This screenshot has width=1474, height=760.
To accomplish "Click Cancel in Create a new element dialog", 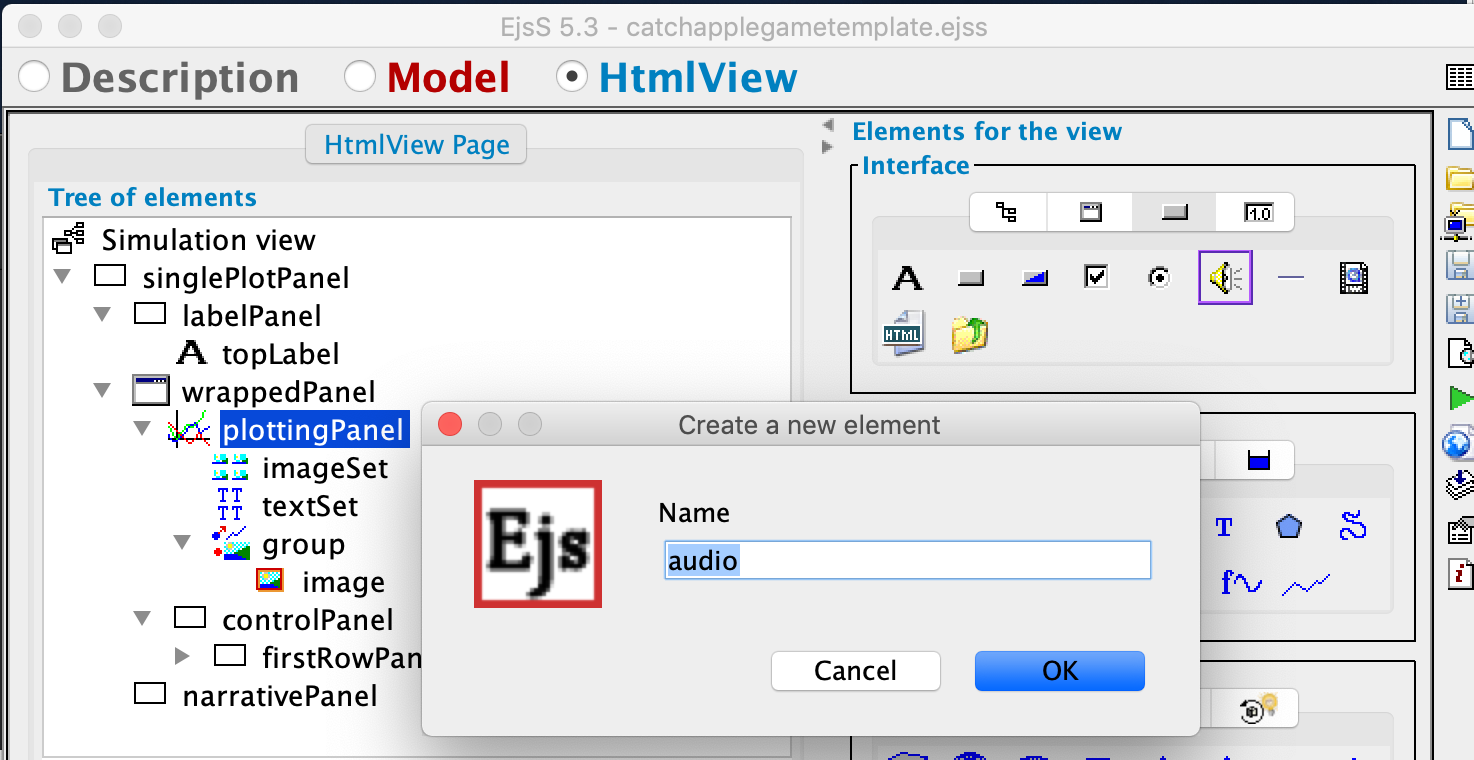I will click(x=856, y=671).
